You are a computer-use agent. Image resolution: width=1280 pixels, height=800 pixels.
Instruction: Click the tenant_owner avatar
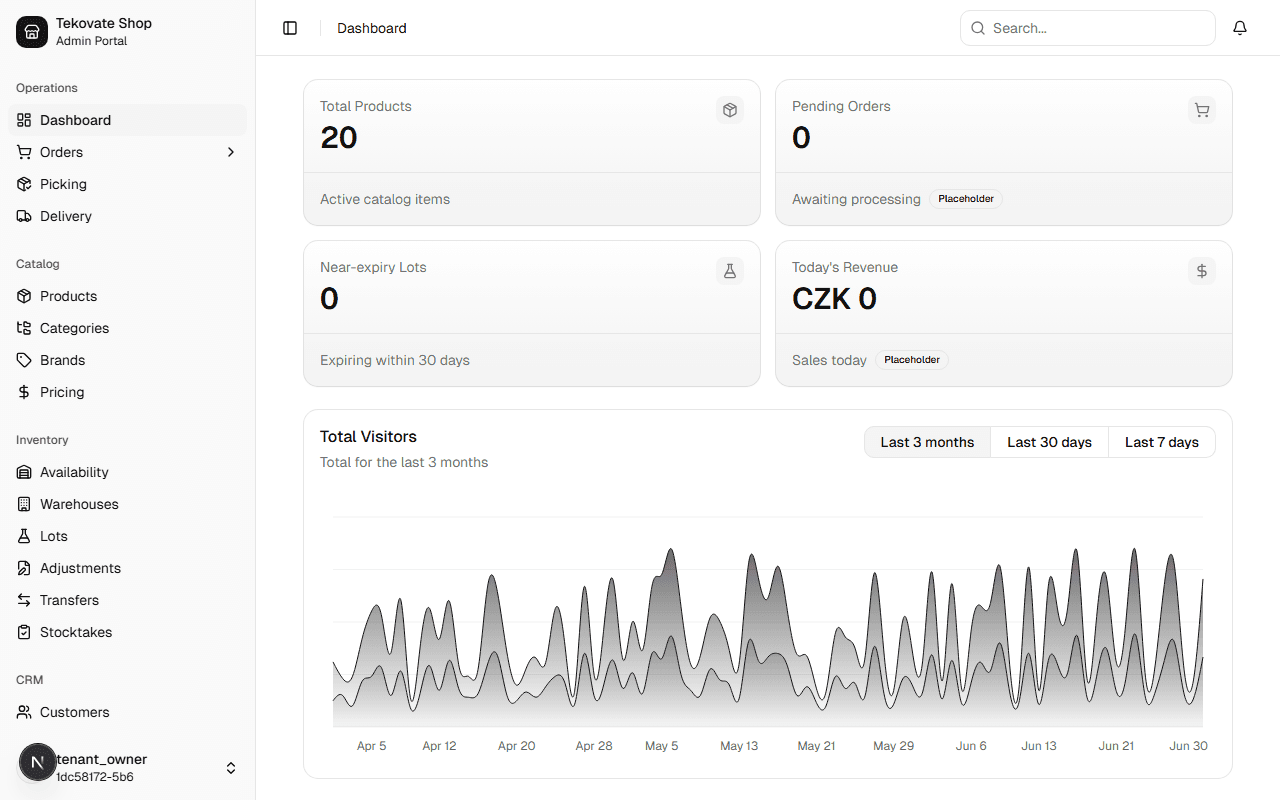coord(38,762)
